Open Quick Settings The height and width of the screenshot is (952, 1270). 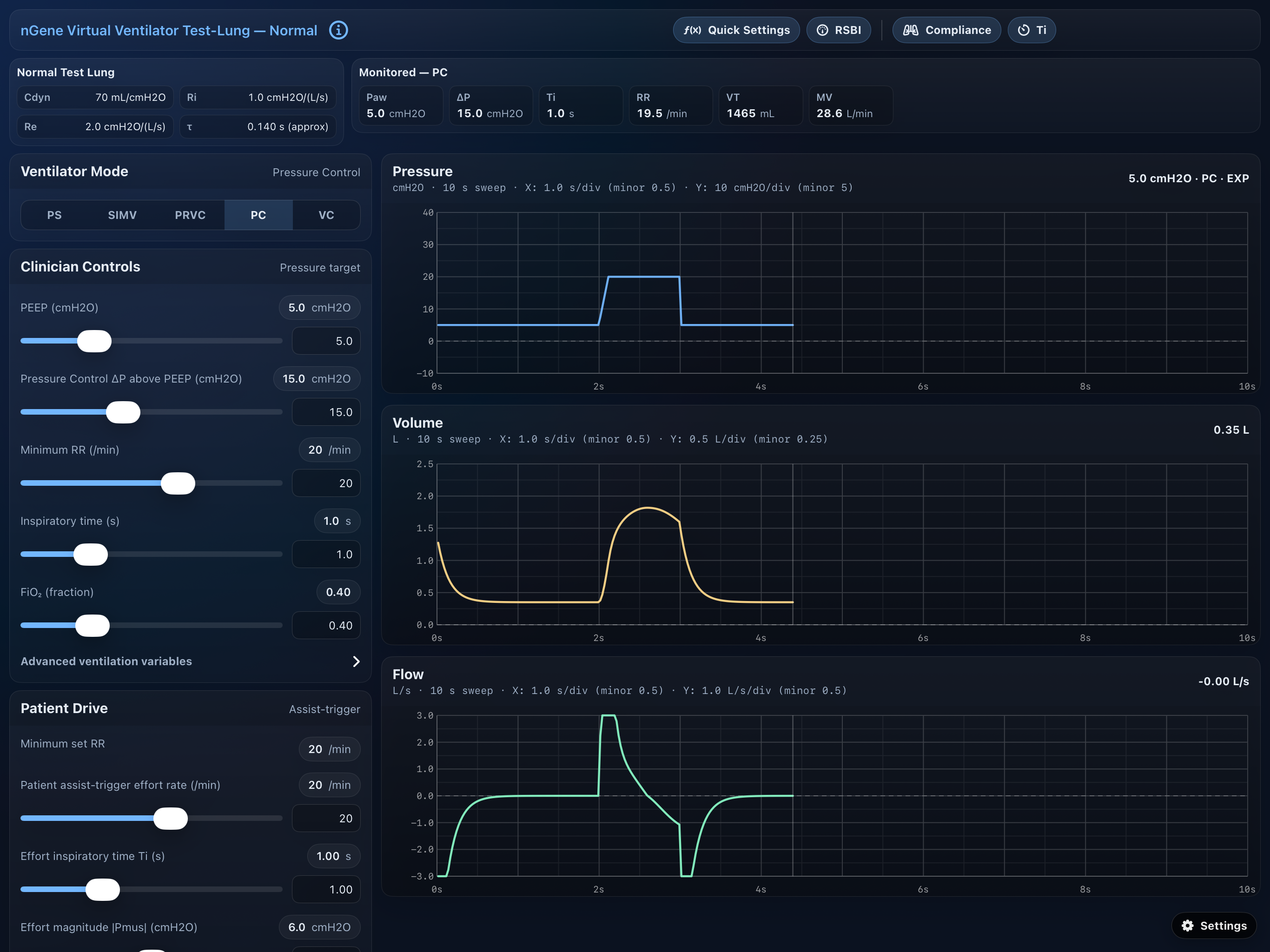tap(736, 30)
